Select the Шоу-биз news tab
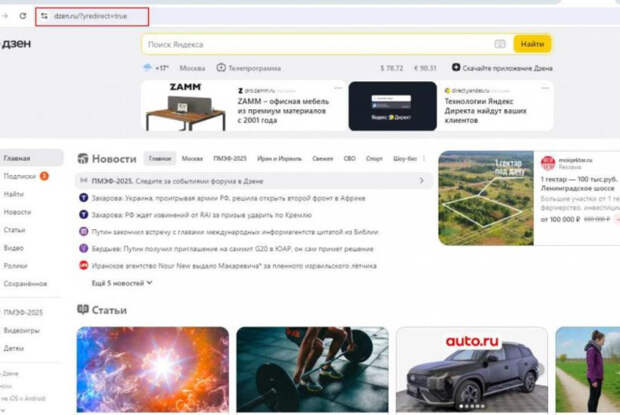620x415 pixels. [405, 158]
